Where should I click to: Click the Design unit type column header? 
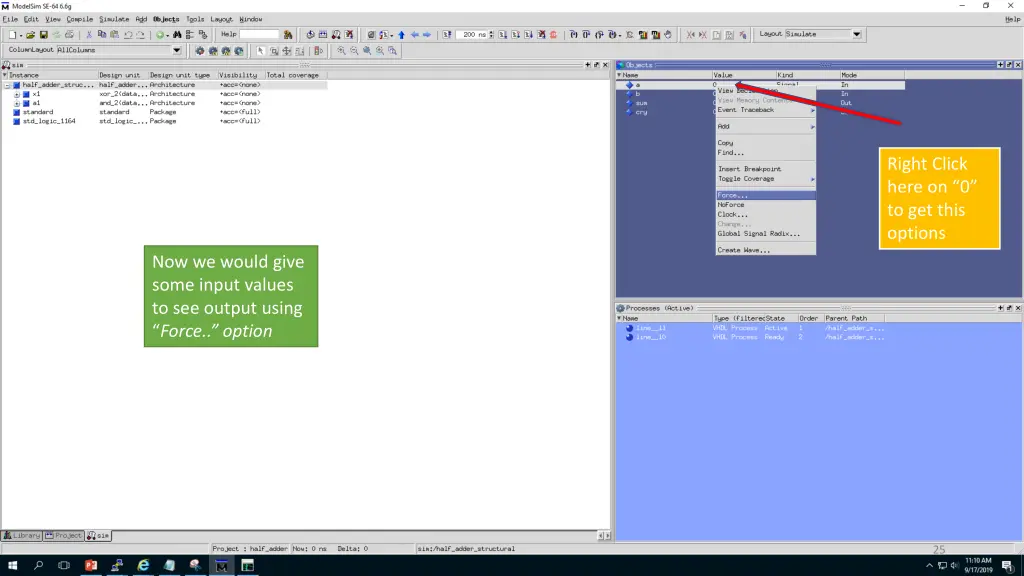coord(182,75)
